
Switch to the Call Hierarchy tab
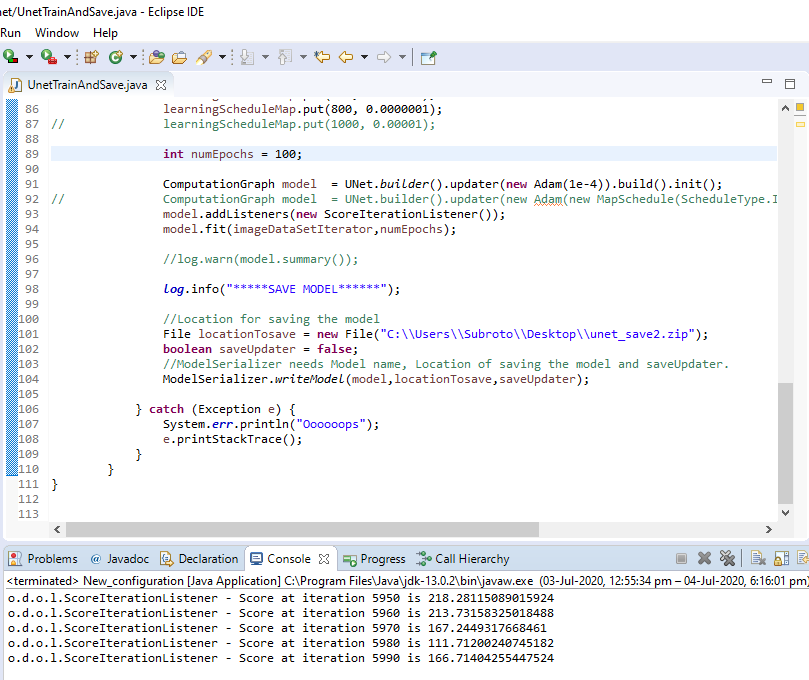(462, 559)
